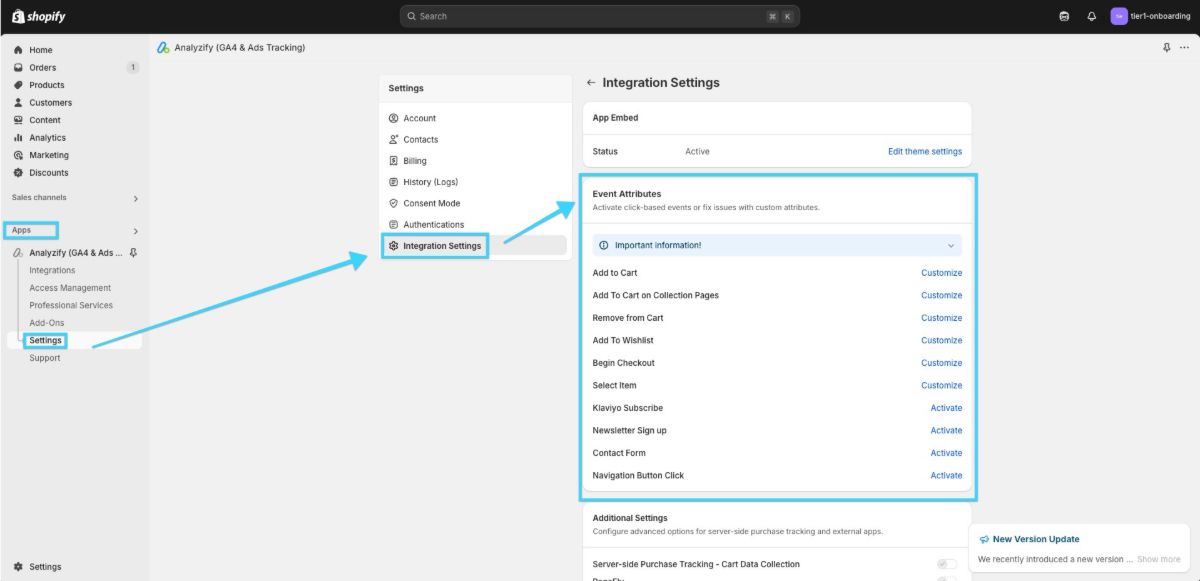
Task: Expand the Apps section chevron
Action: coord(136,231)
